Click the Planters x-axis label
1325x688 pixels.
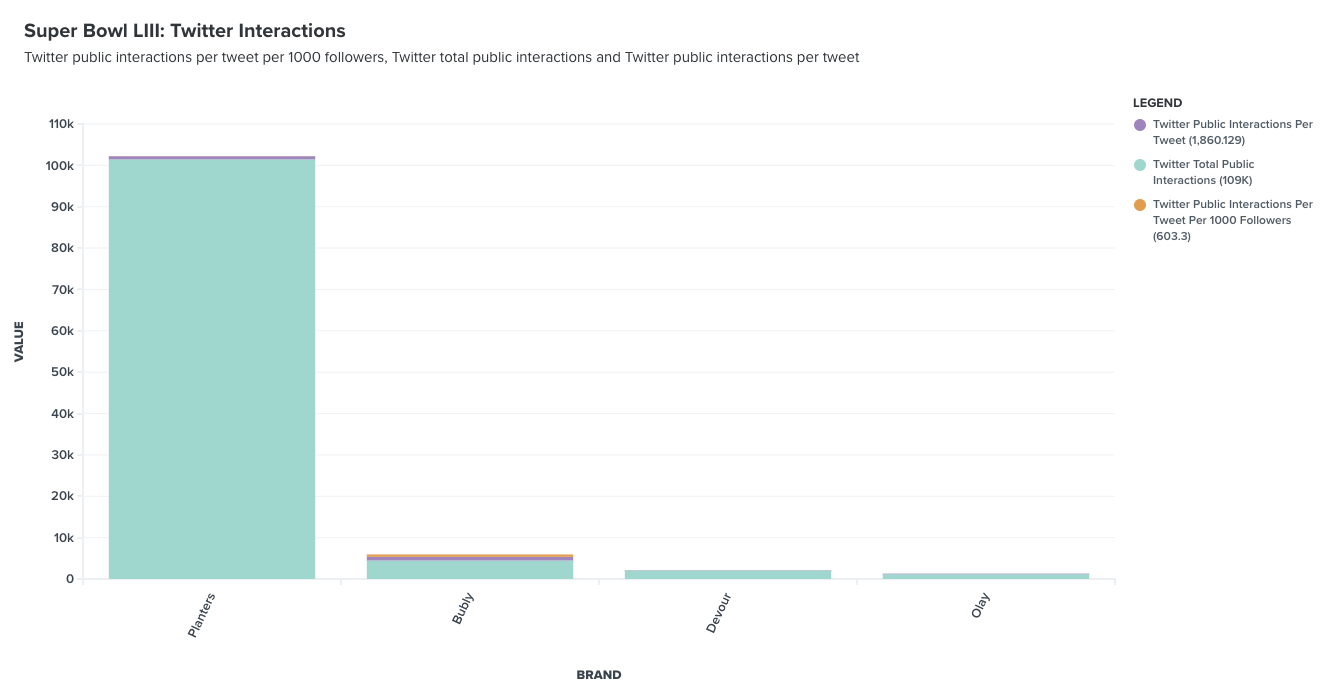(x=202, y=615)
